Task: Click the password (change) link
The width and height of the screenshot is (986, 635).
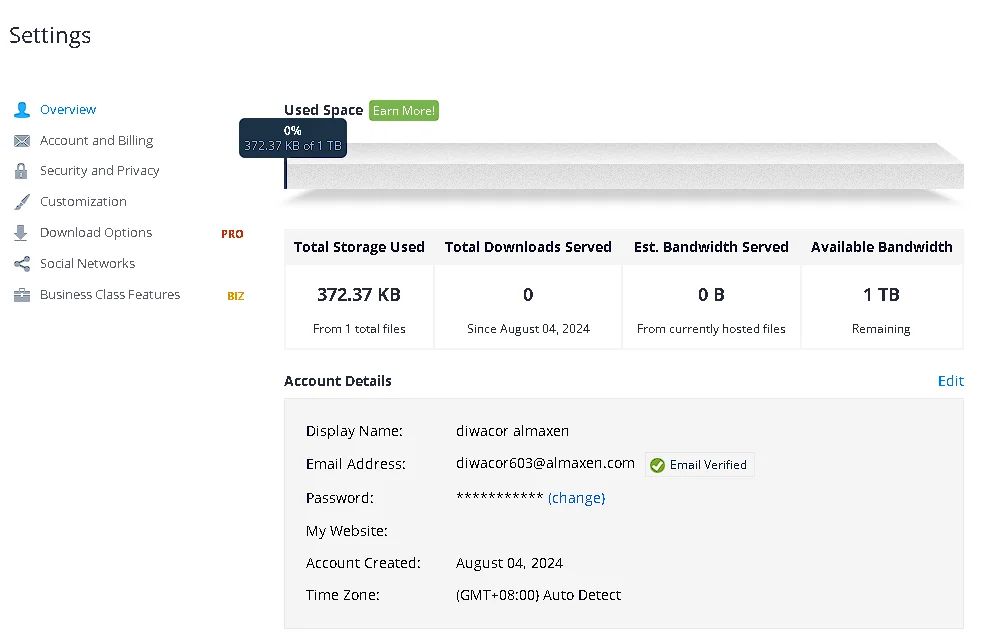Action: coord(577,498)
